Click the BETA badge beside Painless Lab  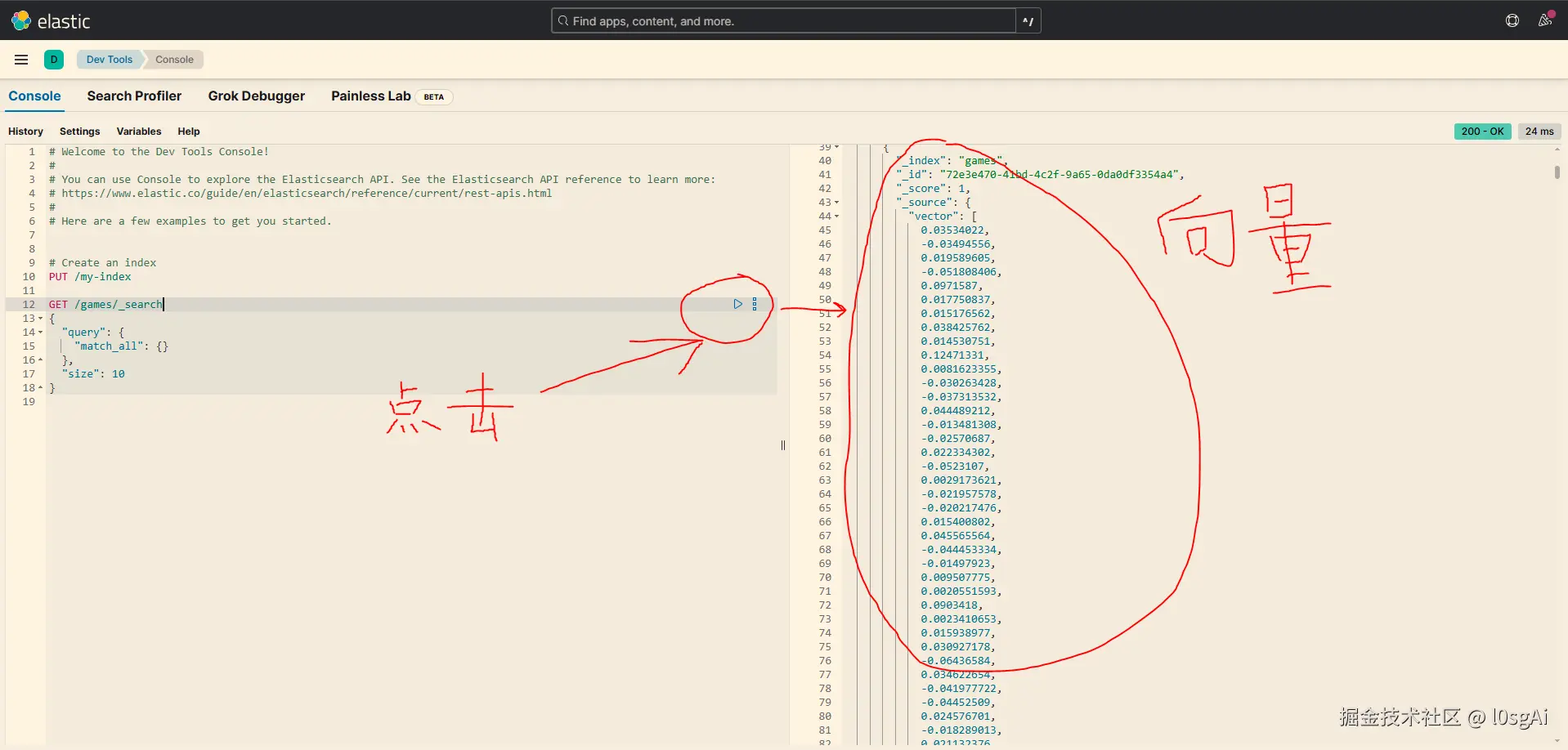[434, 97]
